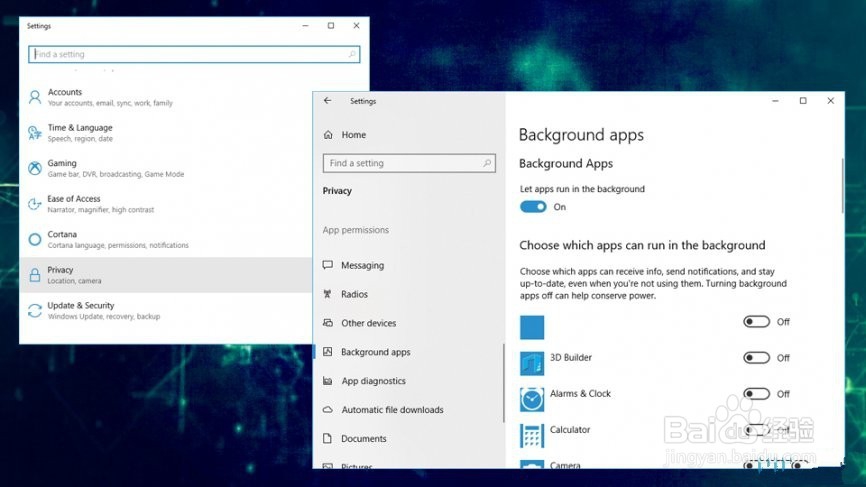Click the Documents page icon
This screenshot has width=866, height=487.
pyautogui.click(x=328, y=438)
